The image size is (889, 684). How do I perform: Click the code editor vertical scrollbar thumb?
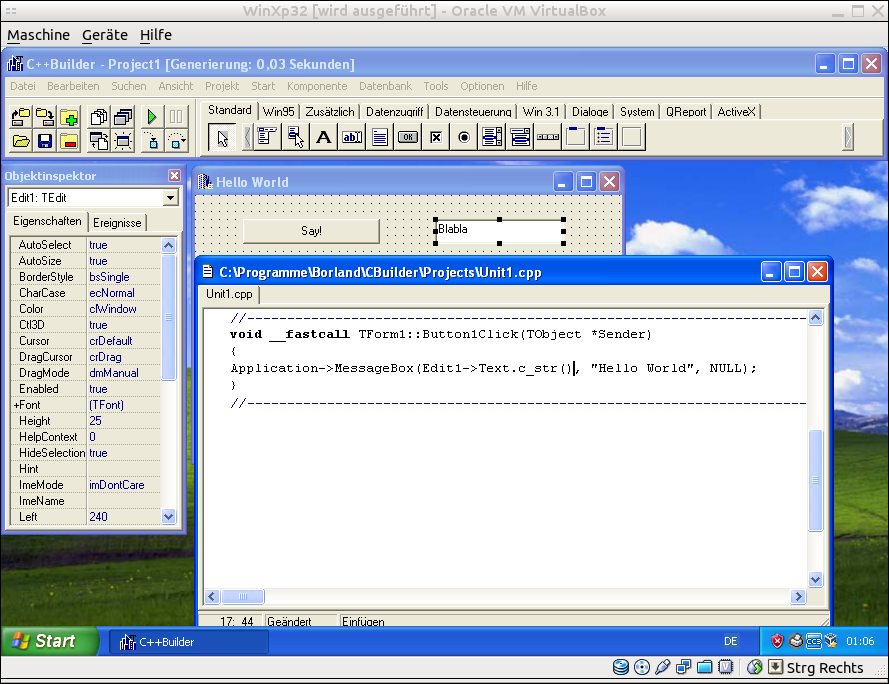(815, 480)
